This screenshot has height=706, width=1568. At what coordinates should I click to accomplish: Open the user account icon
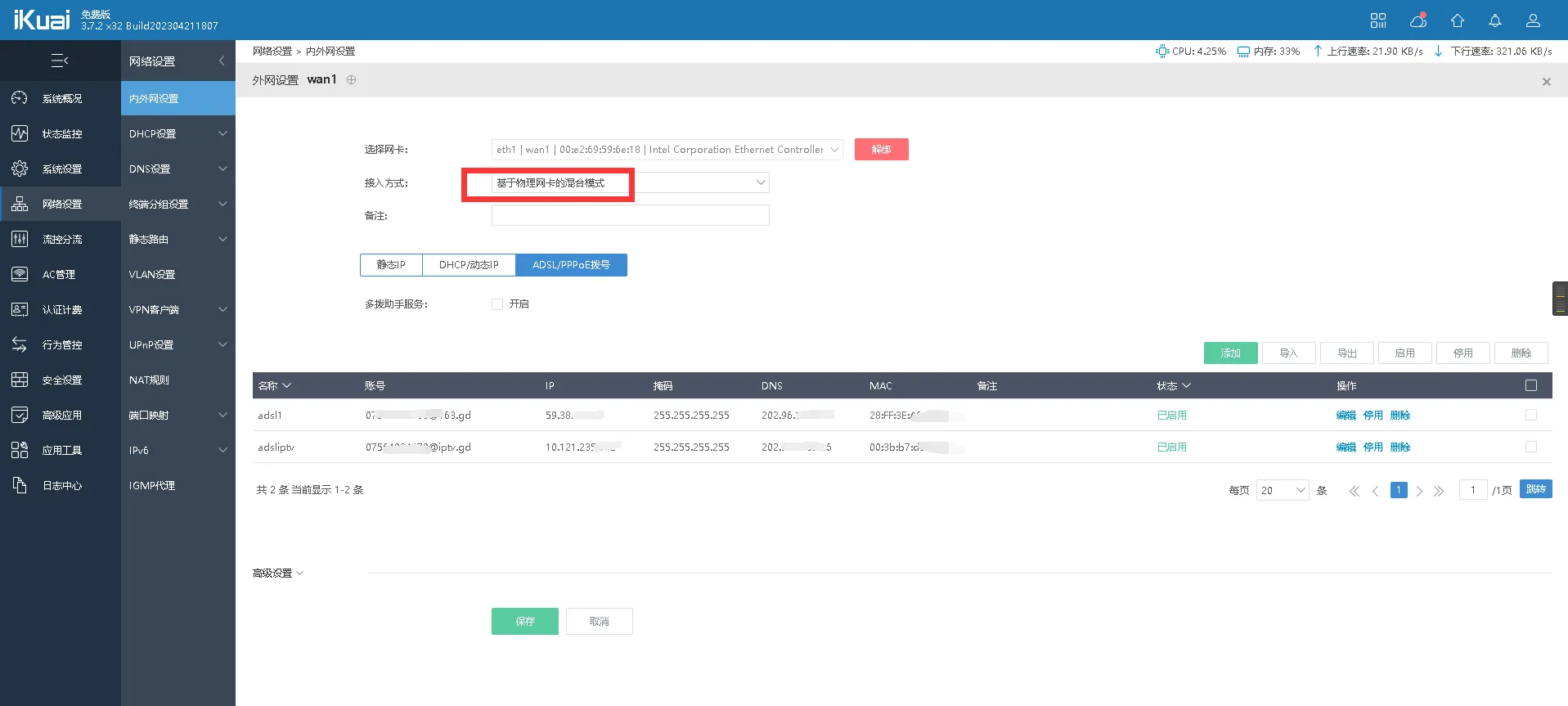coord(1534,20)
